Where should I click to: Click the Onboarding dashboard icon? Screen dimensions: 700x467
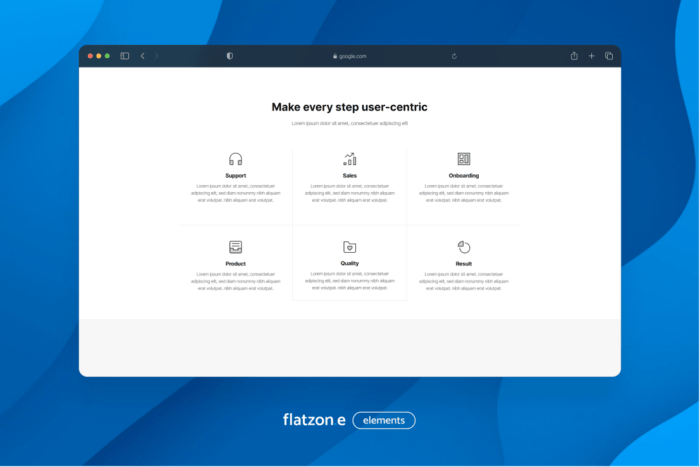pyautogui.click(x=464, y=159)
